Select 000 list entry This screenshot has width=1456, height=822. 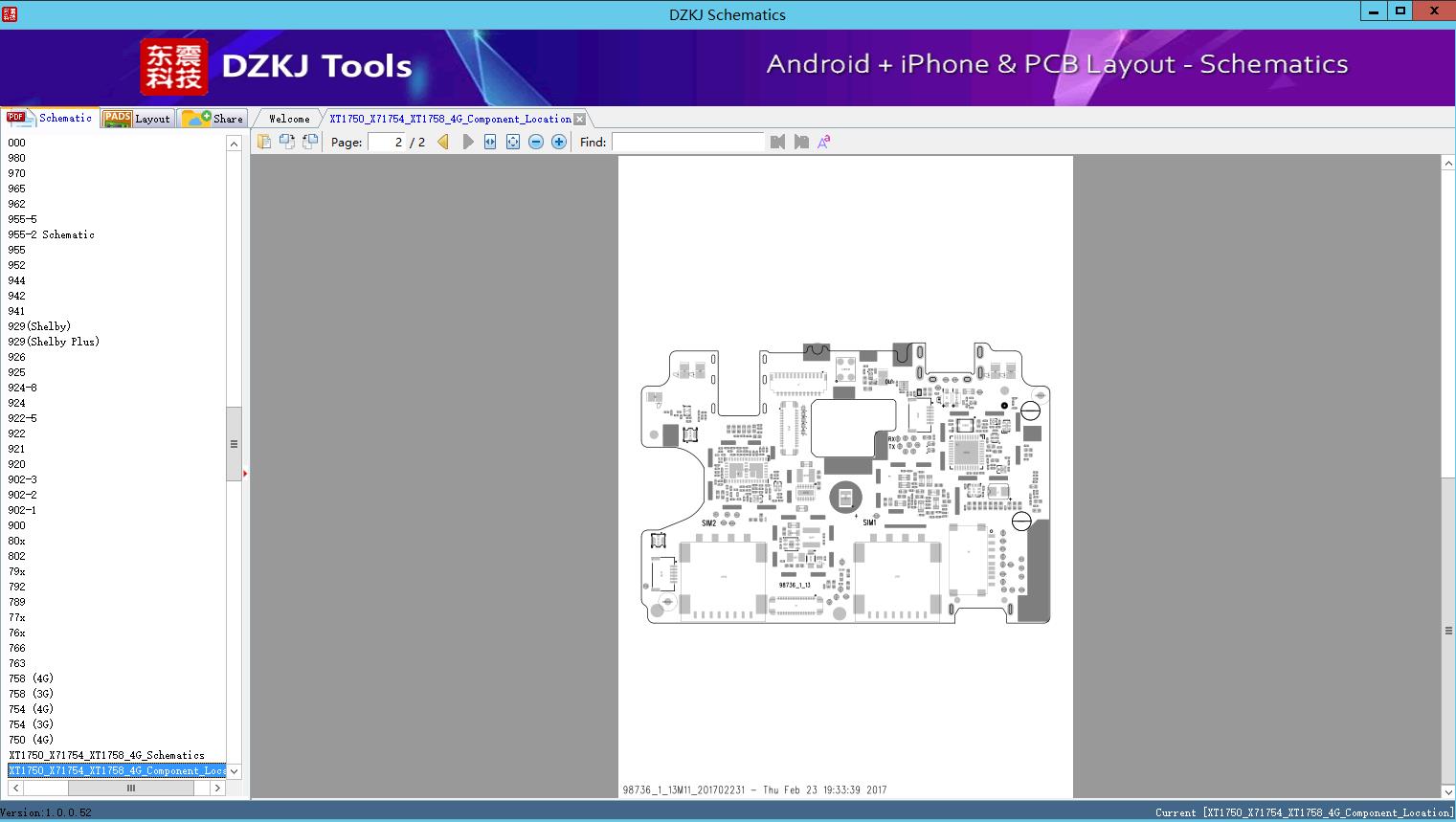[16, 143]
